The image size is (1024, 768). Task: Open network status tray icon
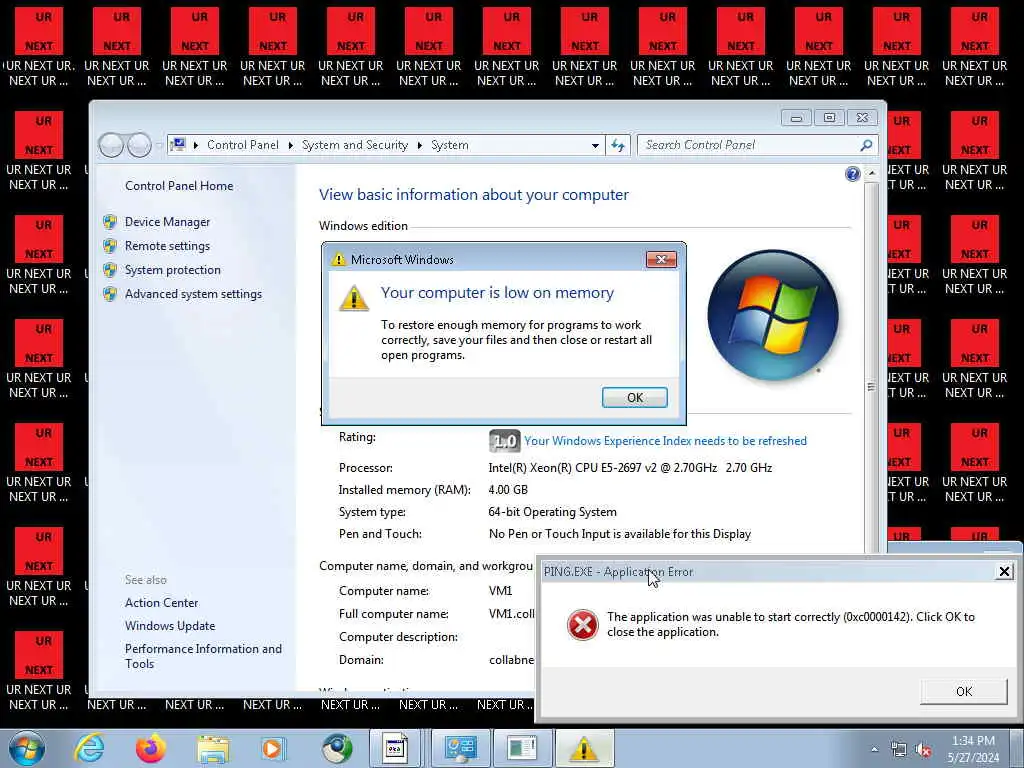[x=899, y=750]
